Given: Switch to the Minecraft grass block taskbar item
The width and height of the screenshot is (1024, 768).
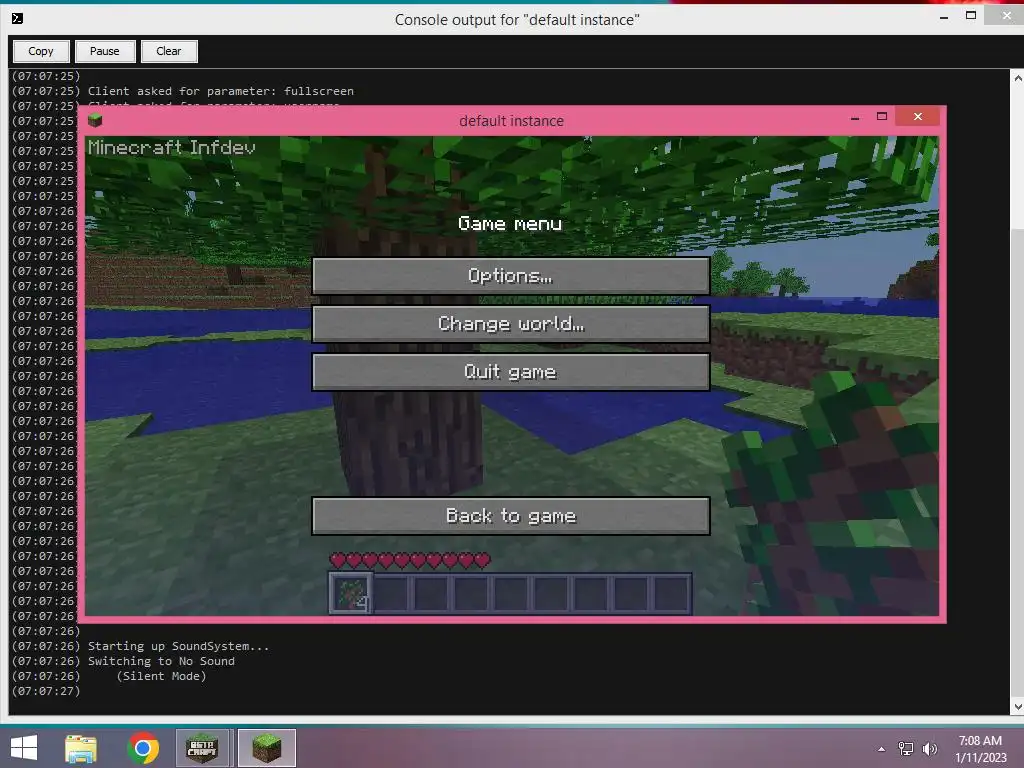Looking at the screenshot, I should 266,748.
